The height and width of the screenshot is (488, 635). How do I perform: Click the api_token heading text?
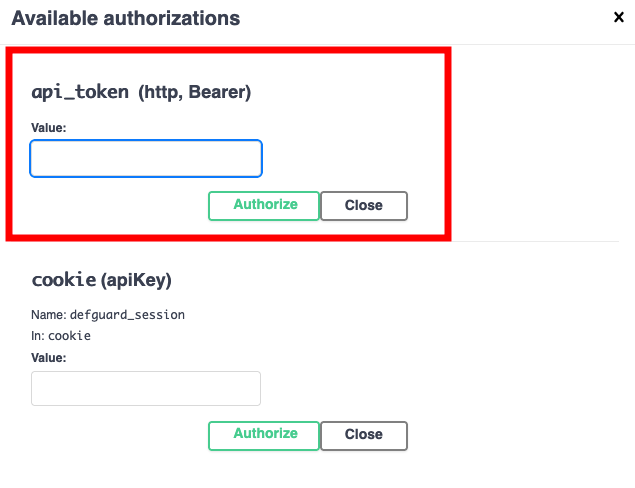point(80,92)
